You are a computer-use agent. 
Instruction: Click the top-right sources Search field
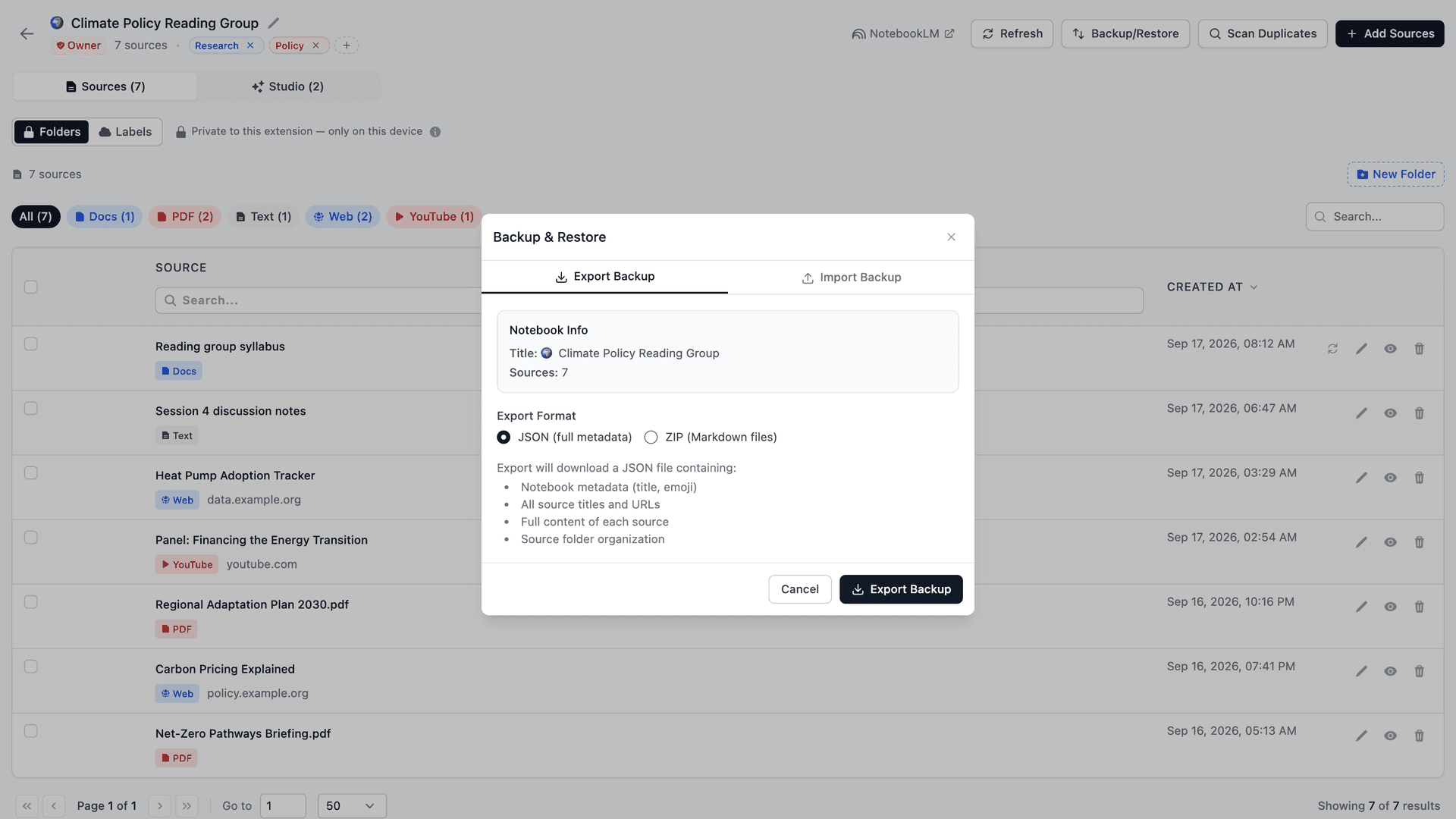point(1374,217)
